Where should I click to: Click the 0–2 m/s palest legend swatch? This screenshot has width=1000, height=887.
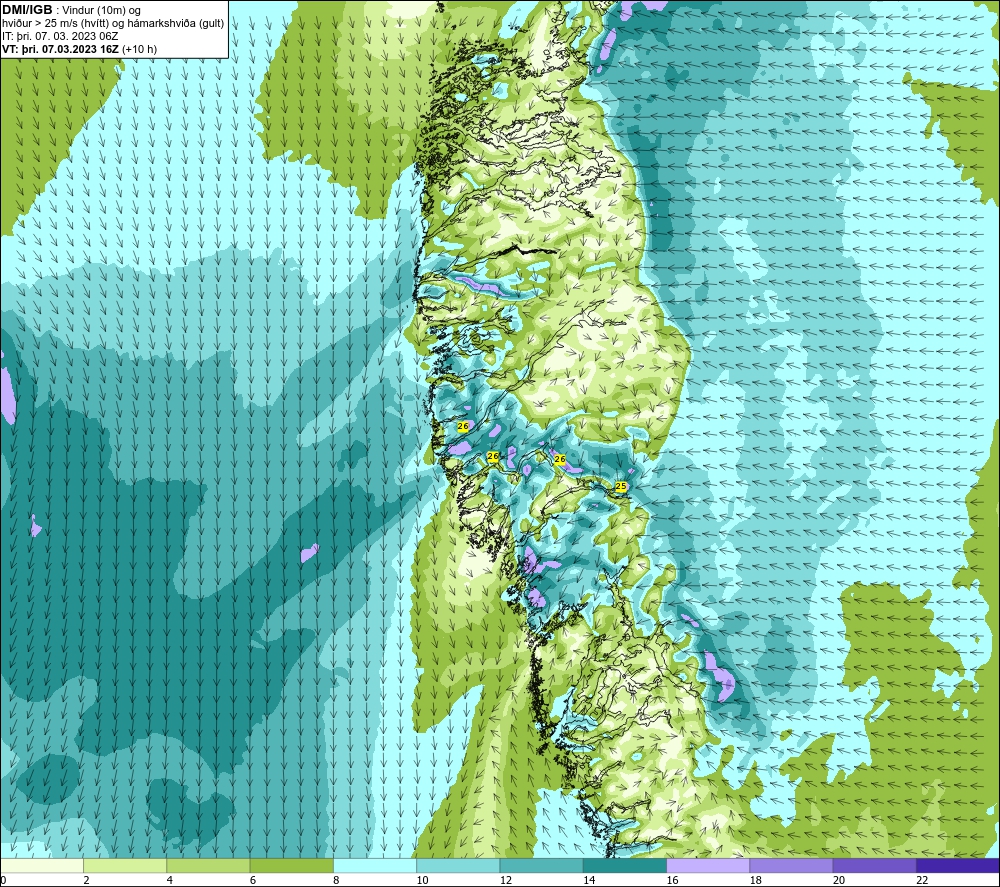[x=42, y=865]
